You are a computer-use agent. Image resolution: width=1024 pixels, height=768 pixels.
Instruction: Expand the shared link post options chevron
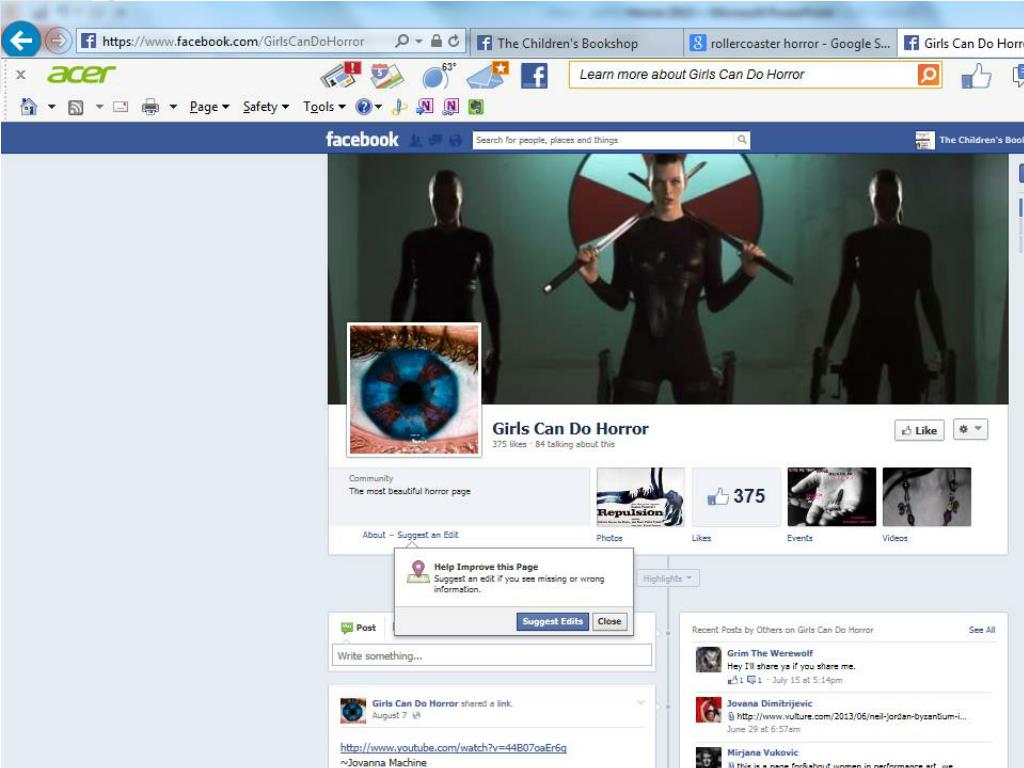[641, 703]
